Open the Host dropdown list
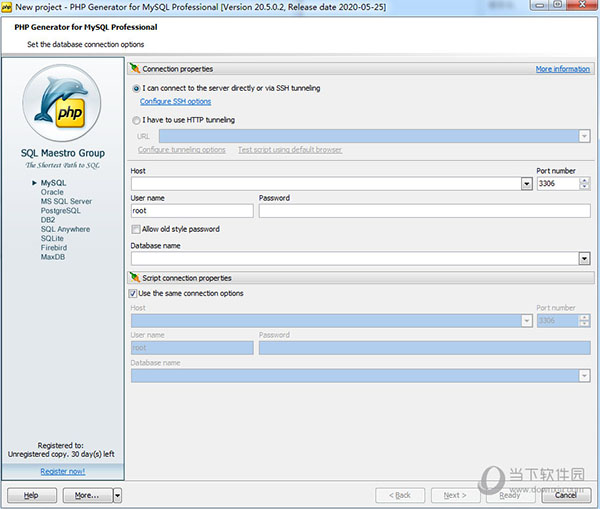This screenshot has width=600, height=509. (527, 184)
